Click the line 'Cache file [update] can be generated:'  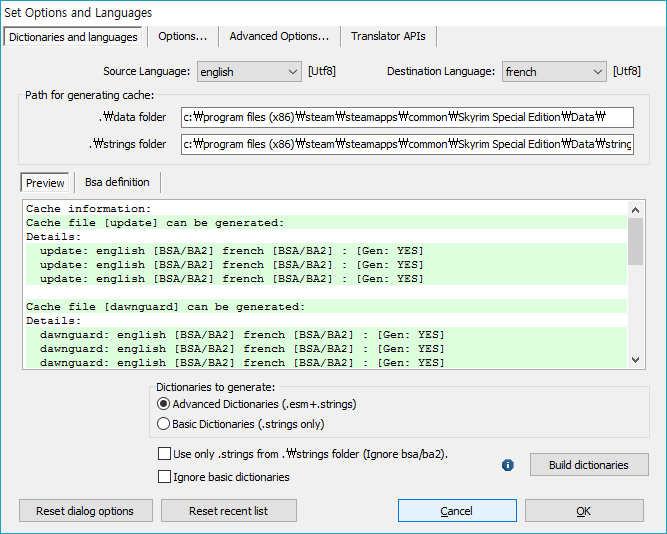pyautogui.click(x=326, y=223)
